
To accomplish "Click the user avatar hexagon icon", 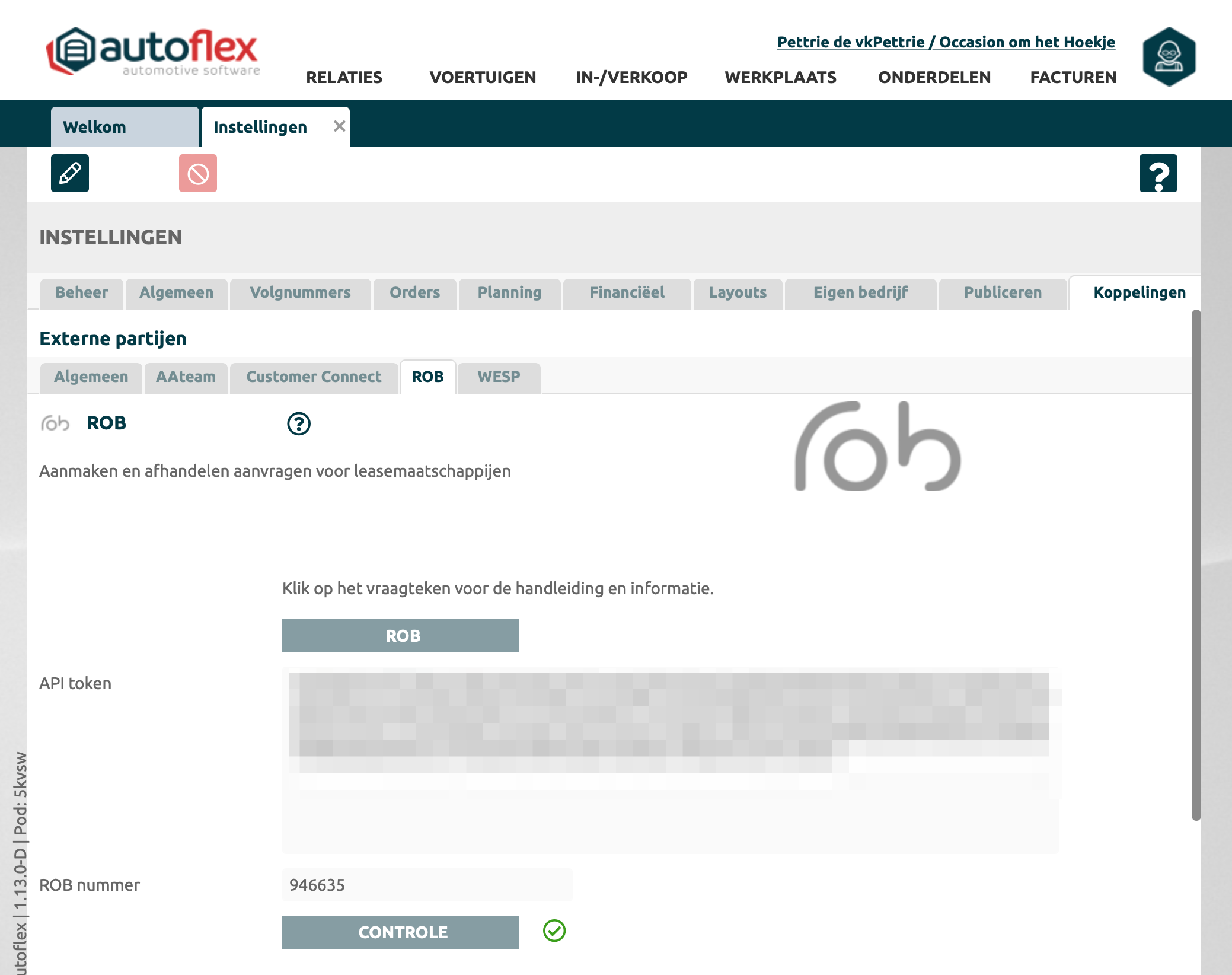I will [1169, 56].
